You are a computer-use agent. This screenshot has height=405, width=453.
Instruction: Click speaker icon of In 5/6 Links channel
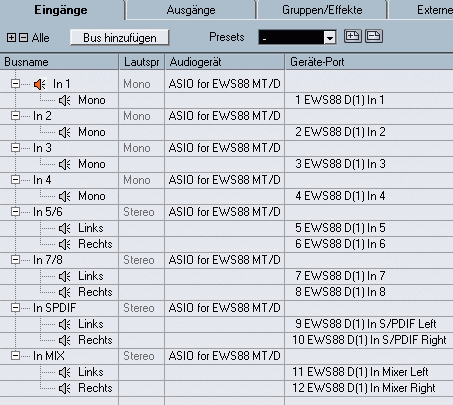[x=65, y=228]
